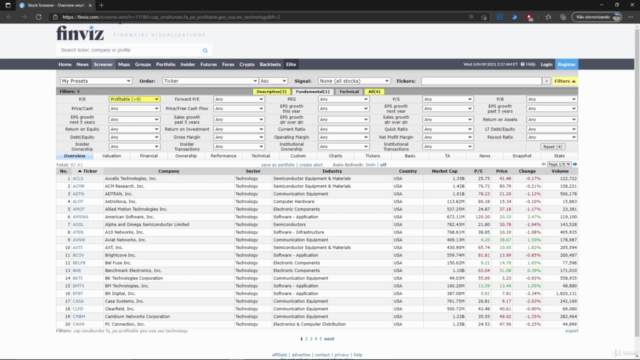Image resolution: width=640 pixels, height=360 pixels.
Task: Click the browser address bar
Action: [x=261, y=17]
